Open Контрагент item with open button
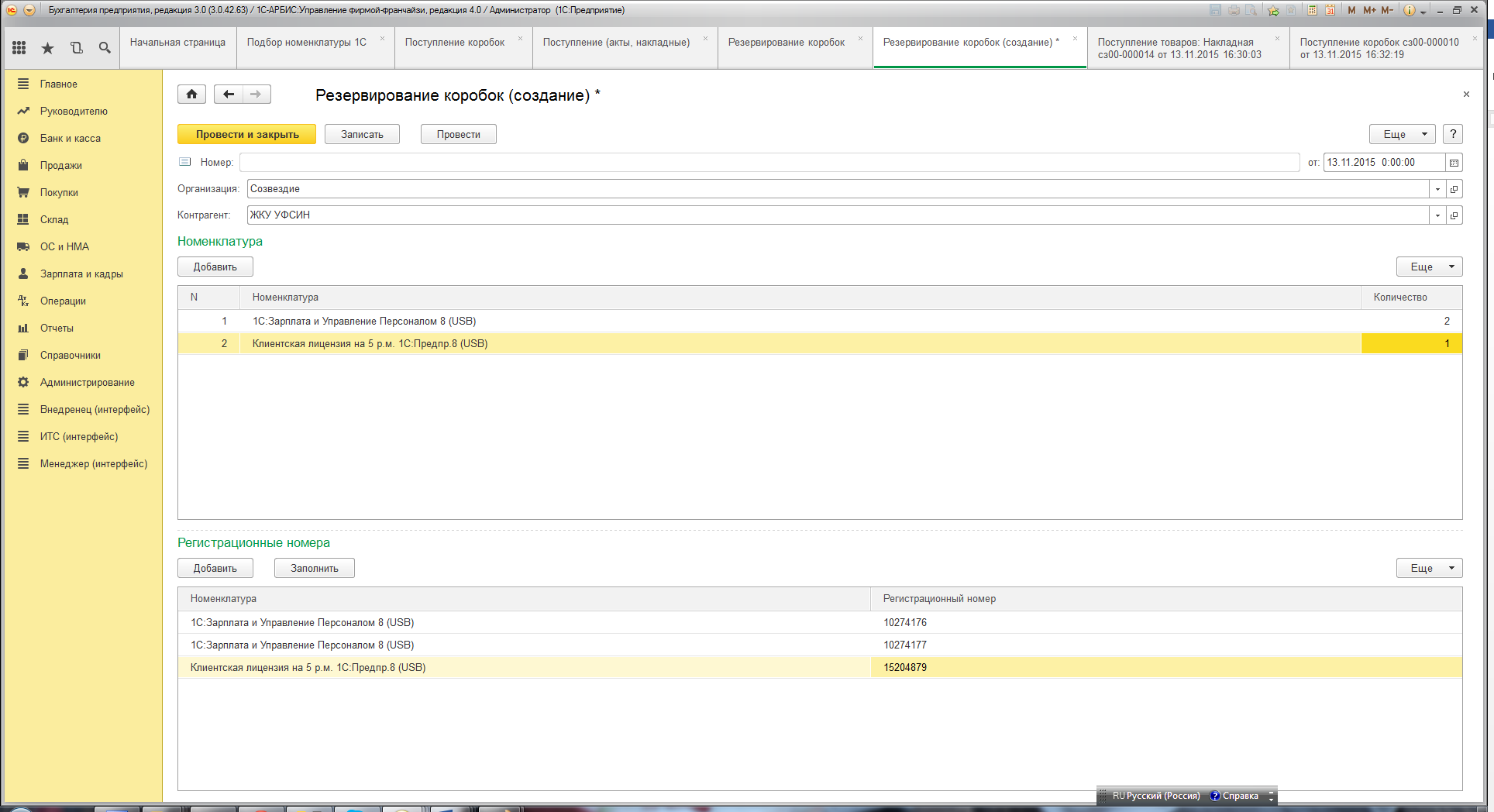The height and width of the screenshot is (812, 1494). click(x=1454, y=215)
